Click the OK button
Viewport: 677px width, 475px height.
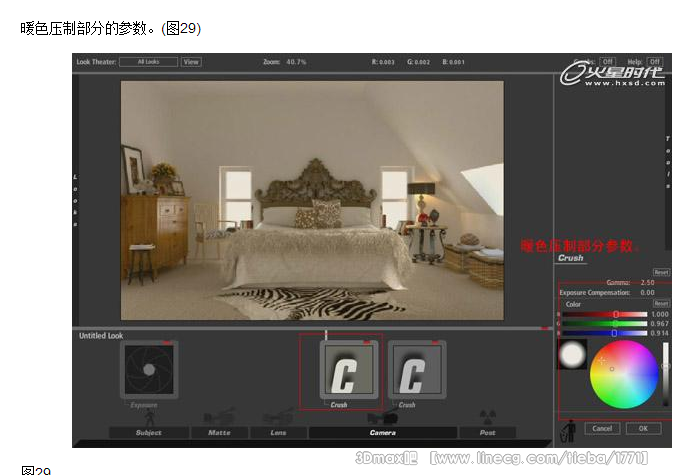pos(643,428)
